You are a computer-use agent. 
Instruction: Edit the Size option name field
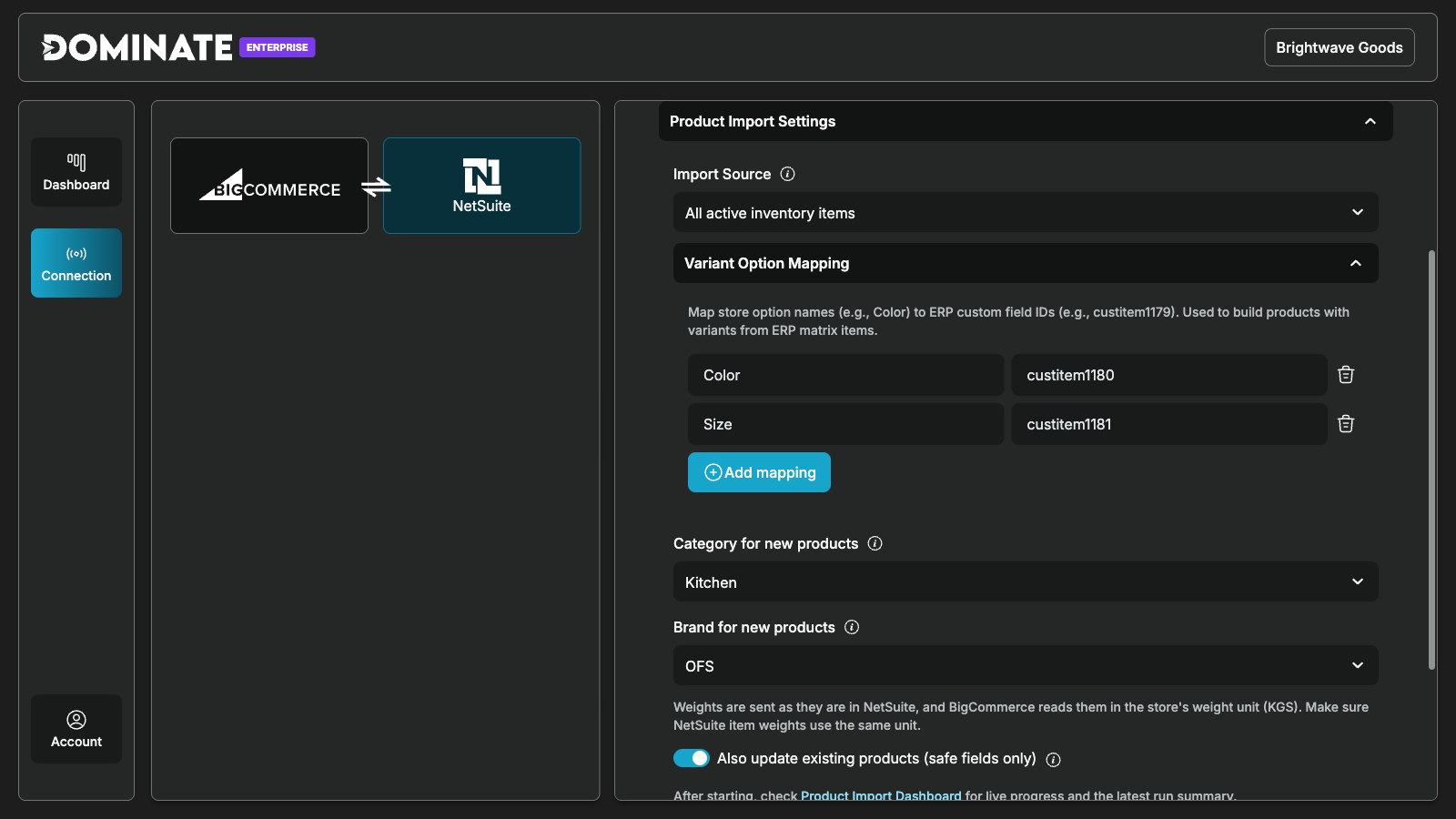click(x=846, y=424)
